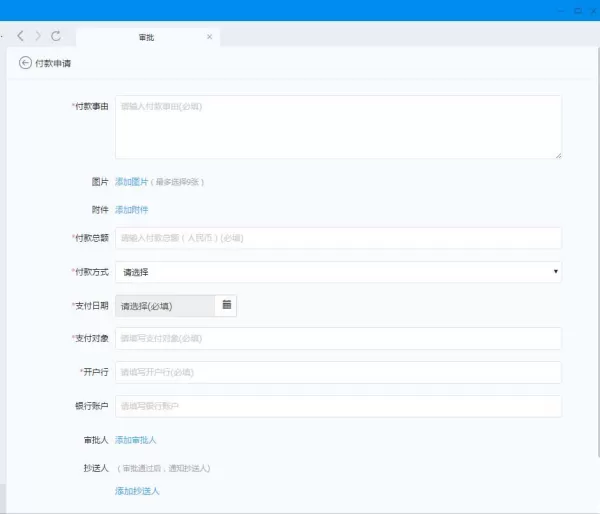
Task: Click the 支付日期 date field
Action: (165, 306)
